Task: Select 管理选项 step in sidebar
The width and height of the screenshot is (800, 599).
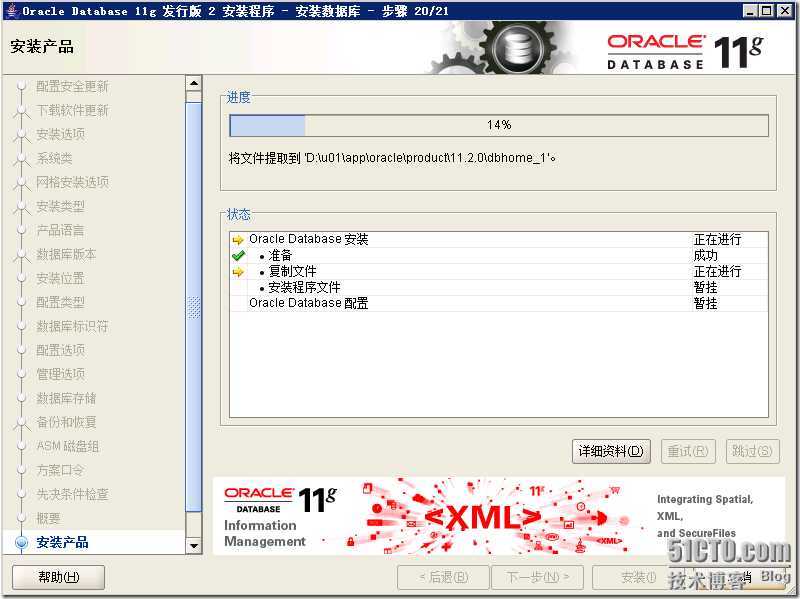Action: pos(60,375)
